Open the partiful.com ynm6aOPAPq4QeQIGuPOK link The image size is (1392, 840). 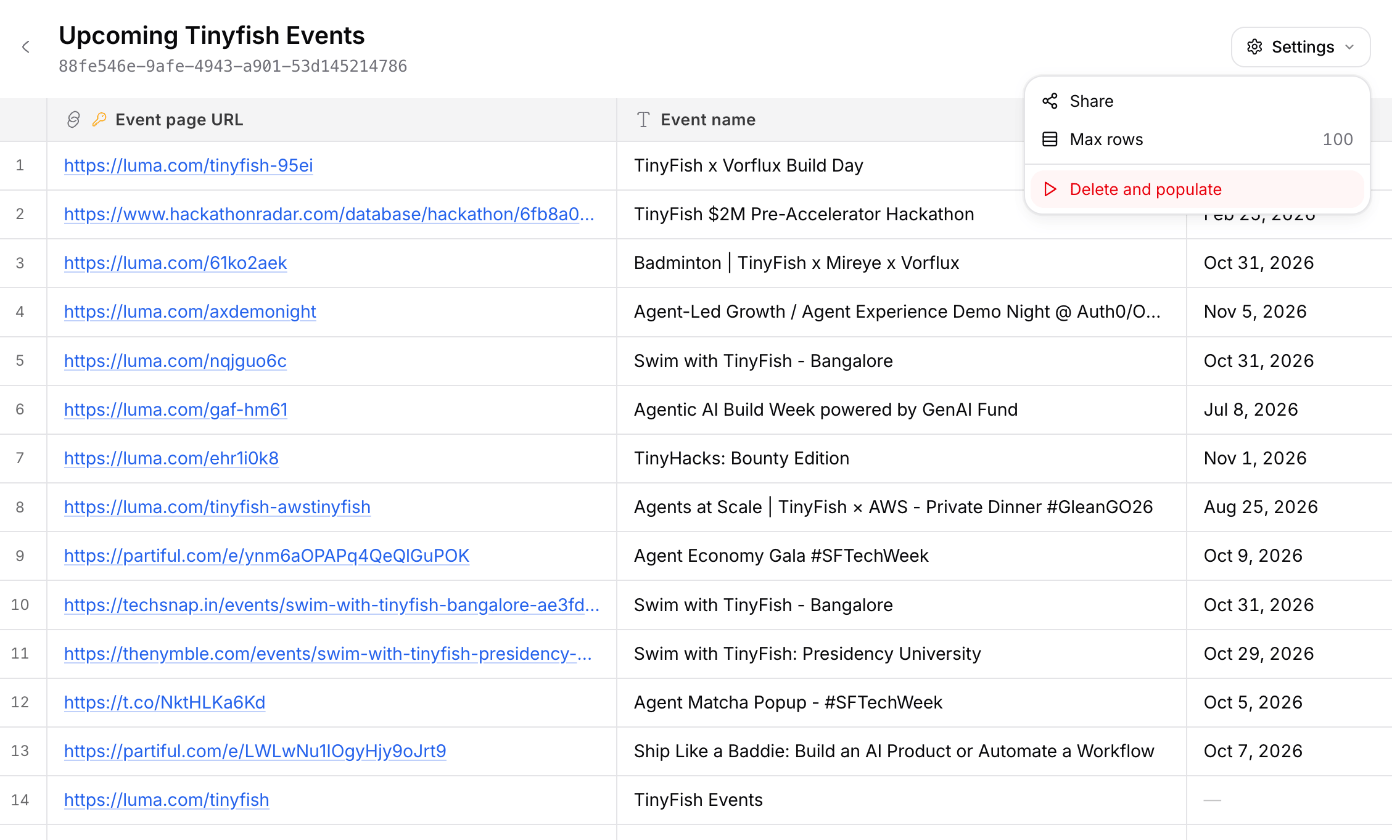[x=267, y=556]
